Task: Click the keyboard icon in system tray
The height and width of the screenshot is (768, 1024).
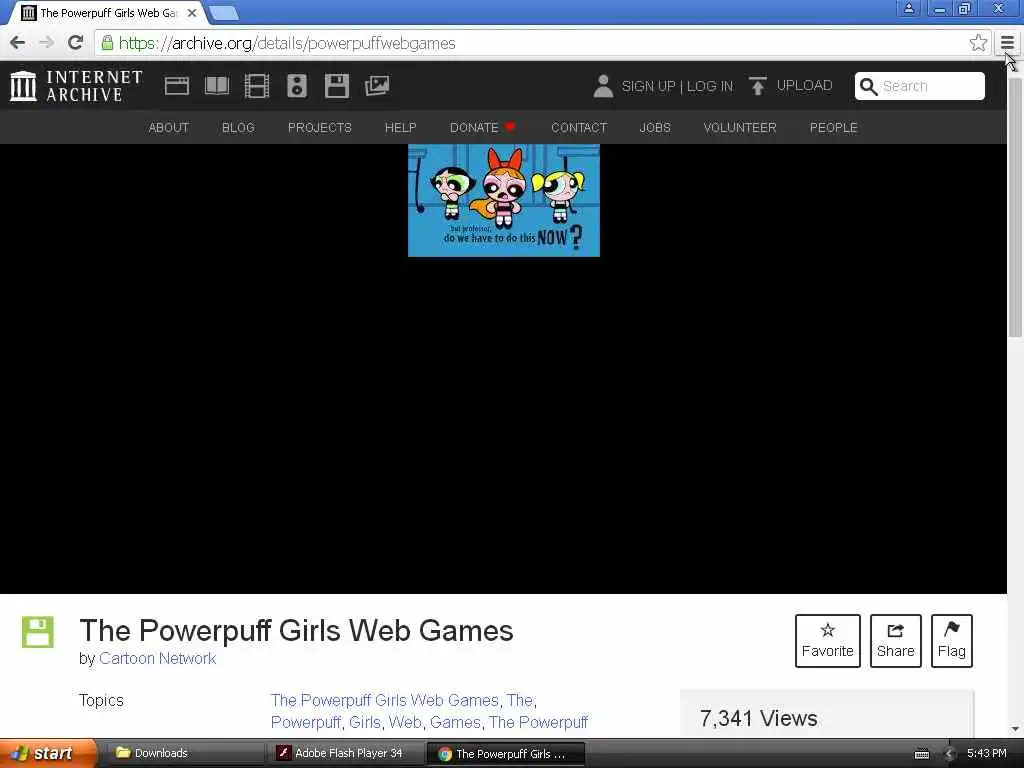Action: 922,754
